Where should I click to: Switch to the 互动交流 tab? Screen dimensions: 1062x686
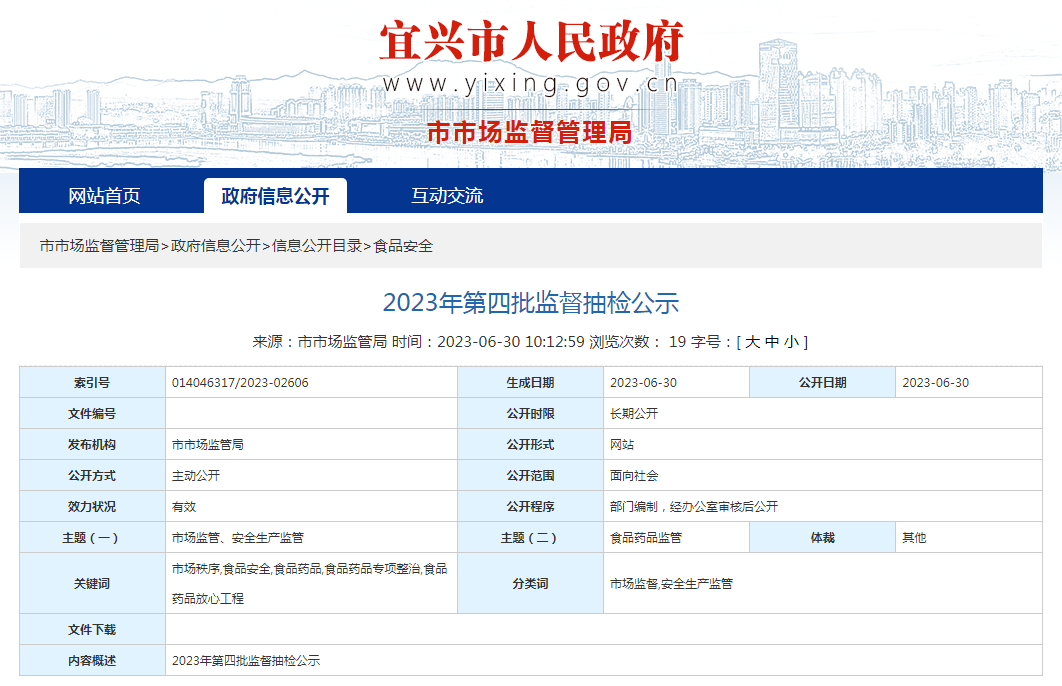click(x=447, y=196)
